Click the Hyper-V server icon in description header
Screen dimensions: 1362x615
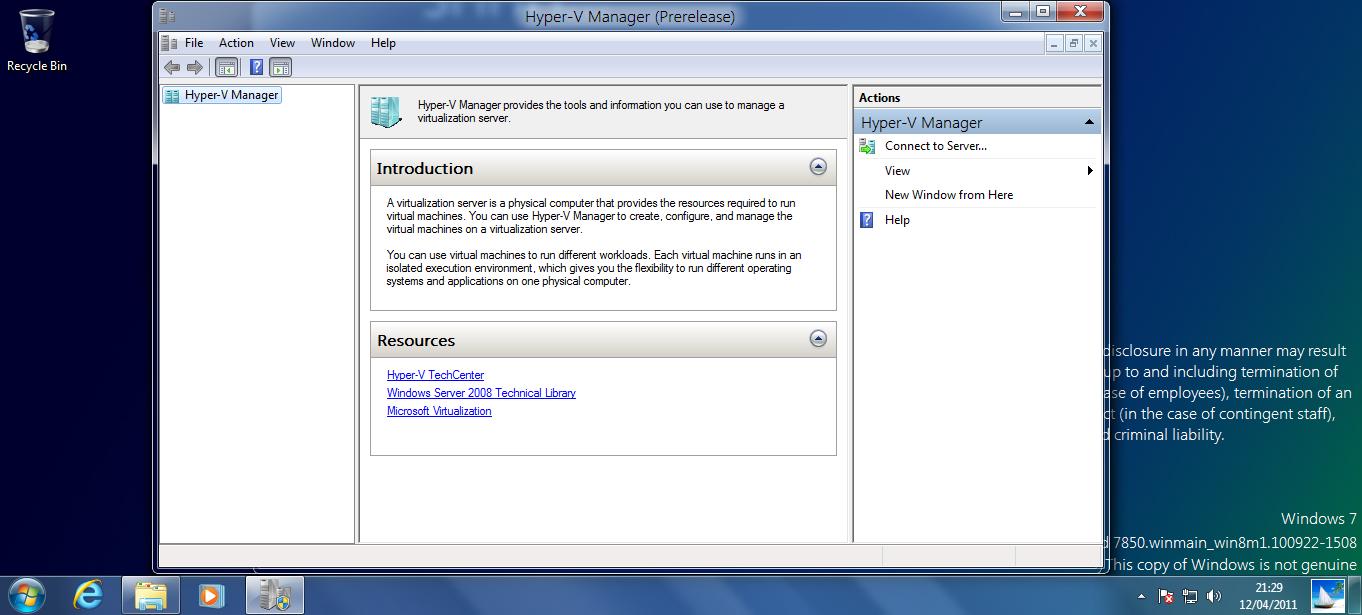click(x=386, y=111)
